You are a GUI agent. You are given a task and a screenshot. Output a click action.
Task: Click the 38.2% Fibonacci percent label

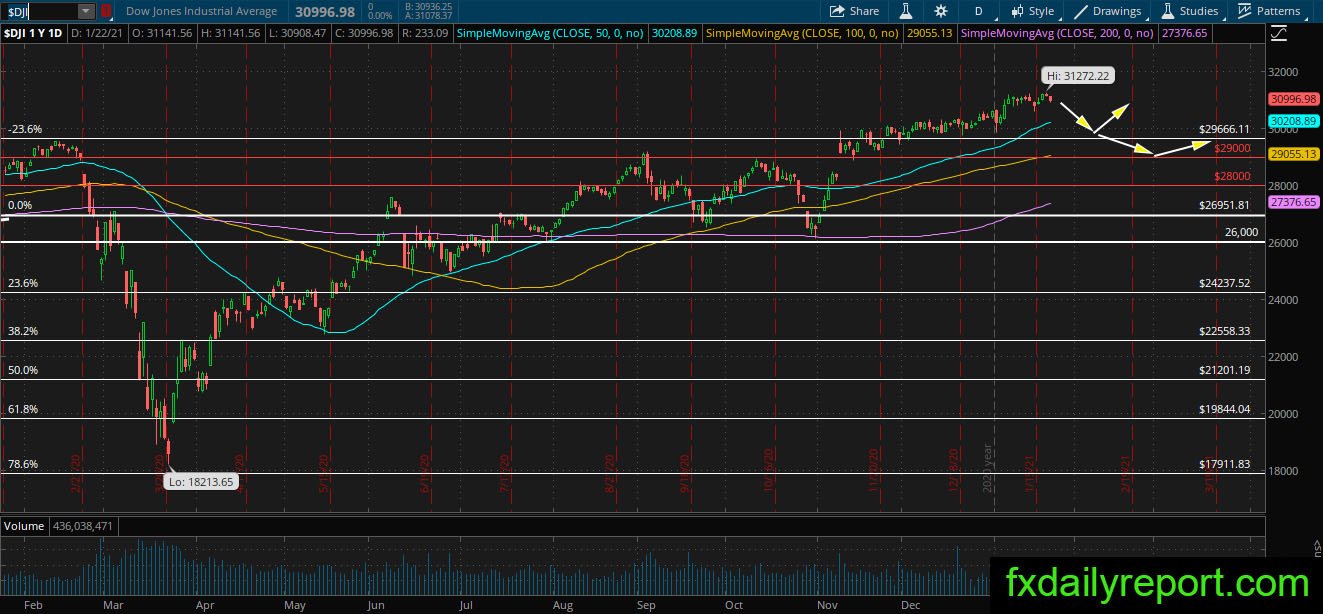tap(22, 331)
